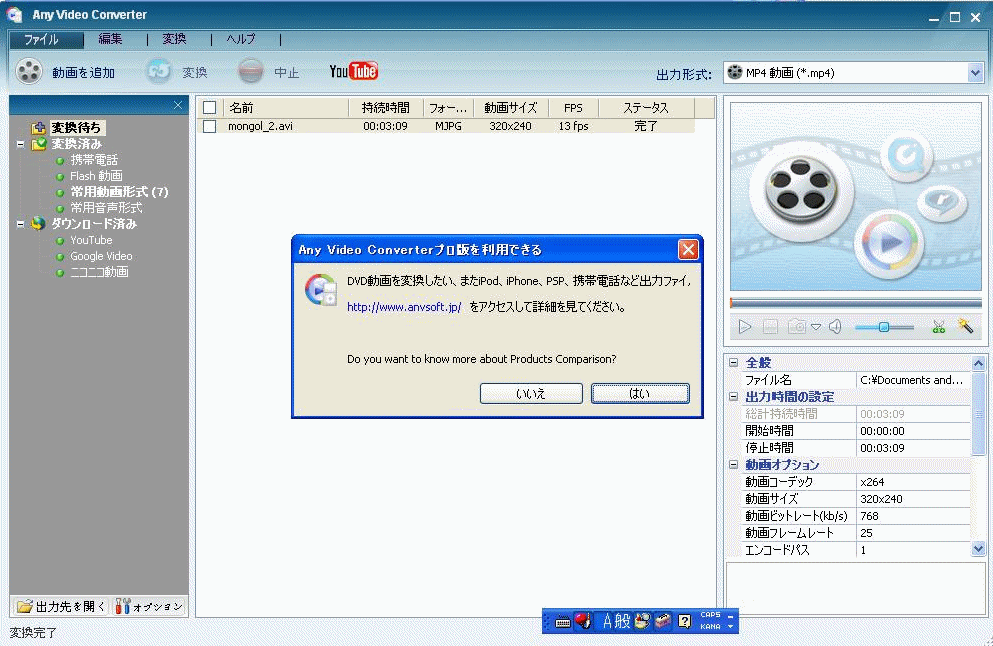993x646 pixels.
Task: Open the 出力形式 MP4 format dropdown
Action: point(975,73)
